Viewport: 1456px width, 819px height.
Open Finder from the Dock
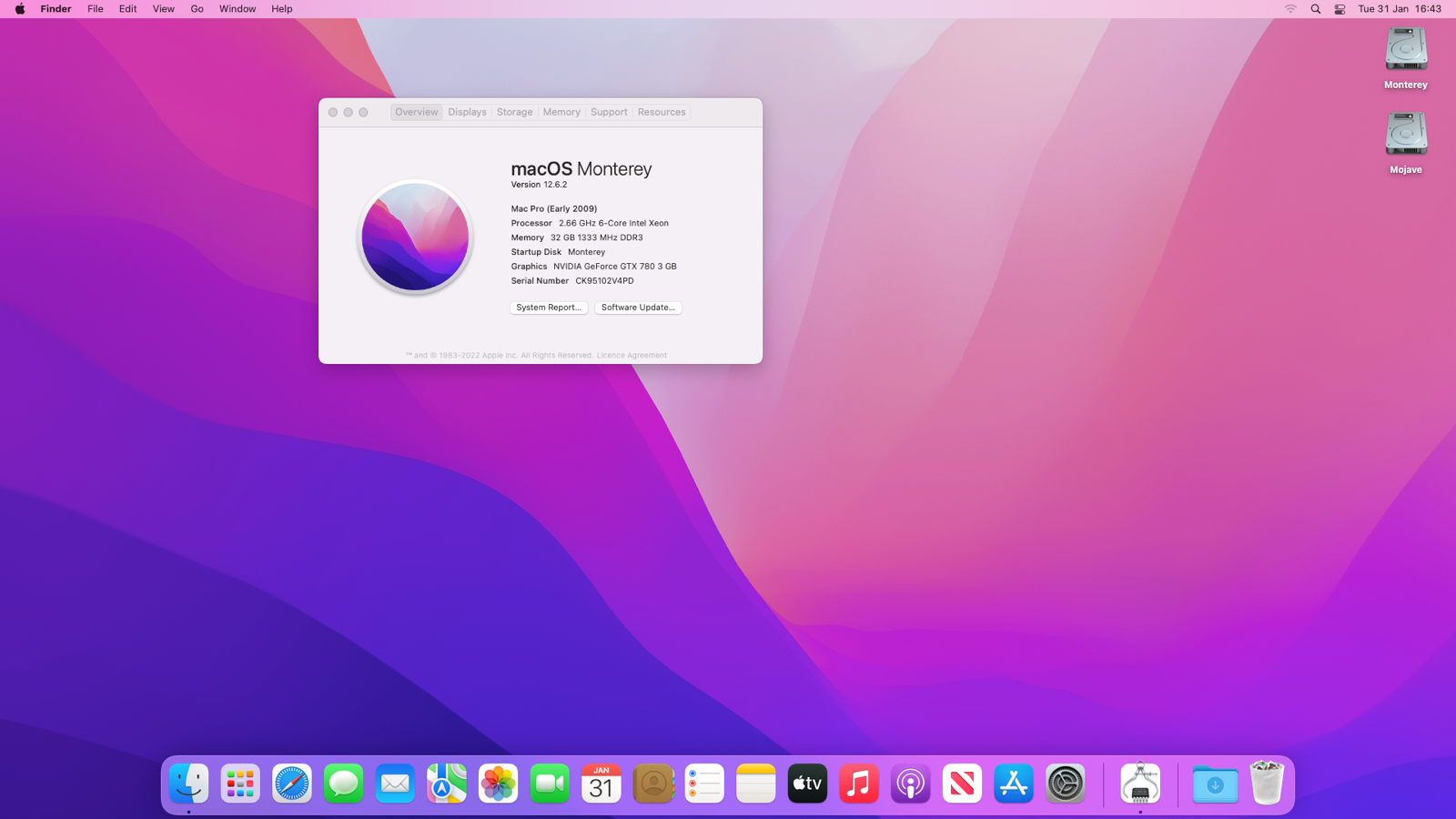[188, 784]
